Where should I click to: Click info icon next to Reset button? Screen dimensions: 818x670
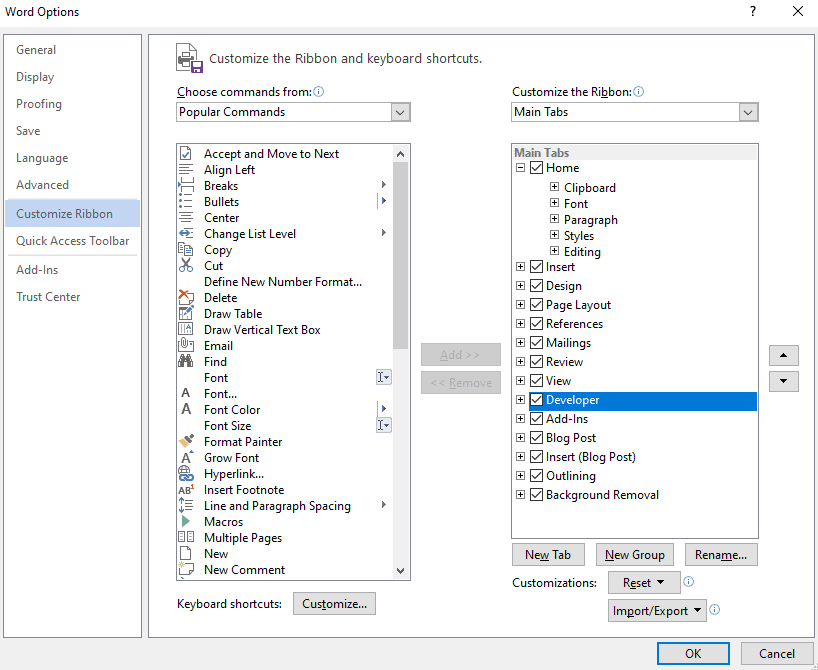click(x=689, y=581)
